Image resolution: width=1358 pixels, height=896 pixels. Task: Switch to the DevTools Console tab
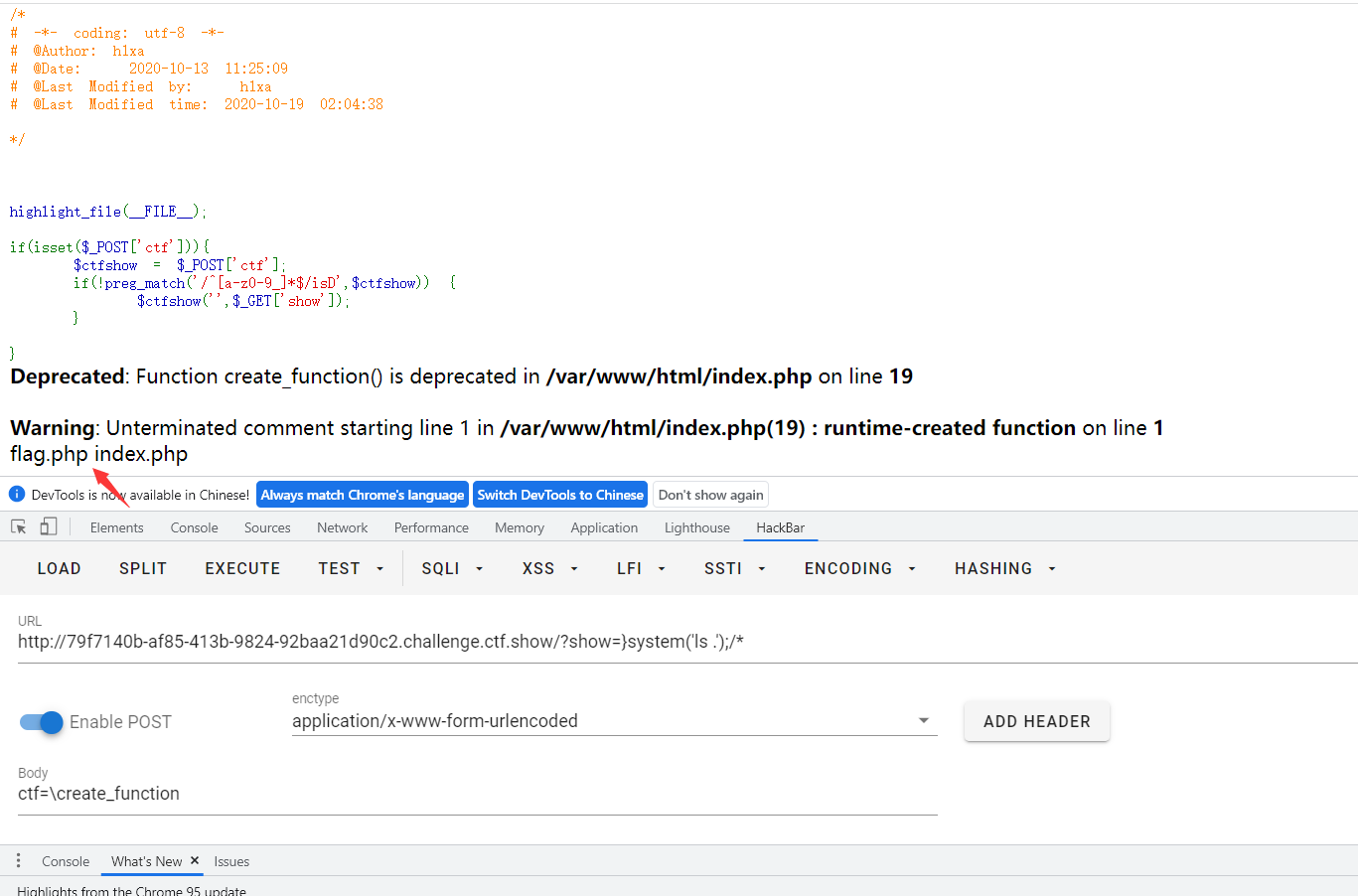[x=194, y=527]
